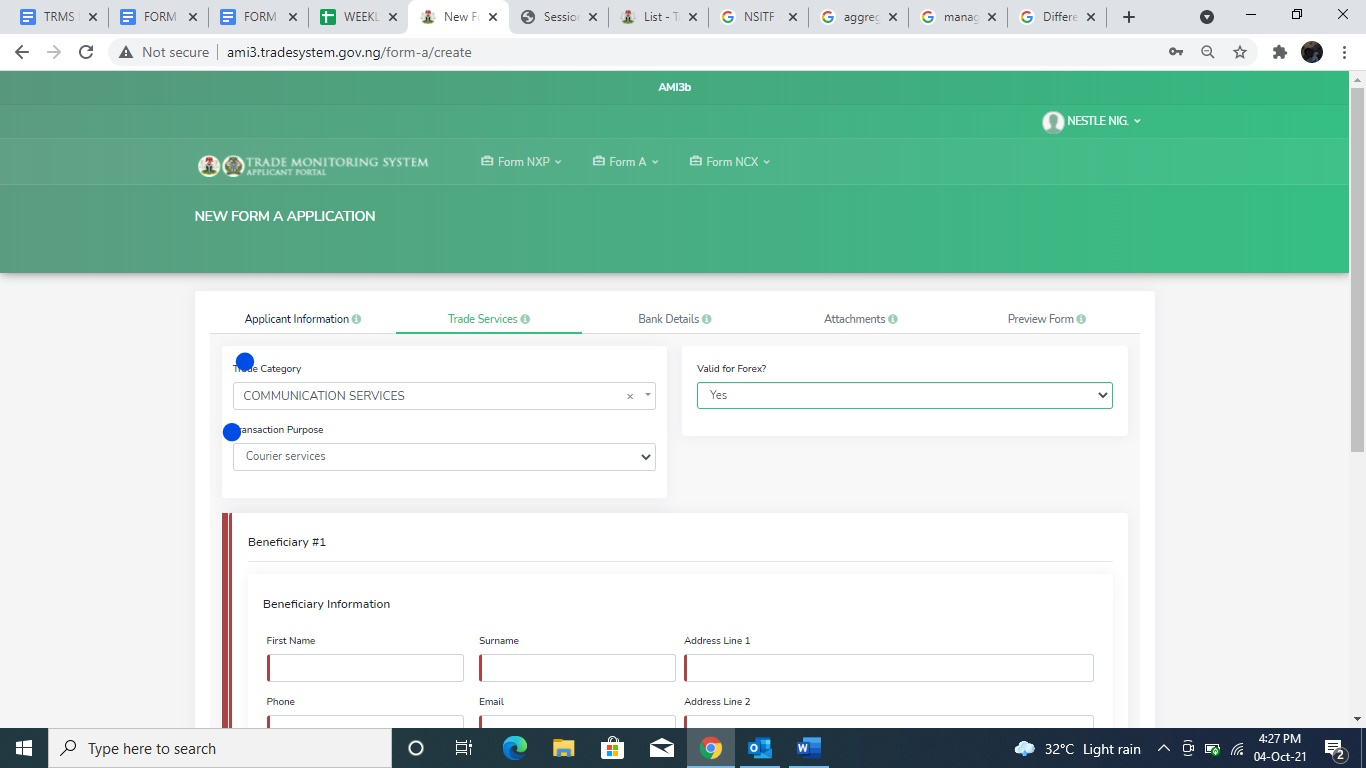This screenshot has width=1366, height=768.
Task: Open the Chrome extensions puzzle icon
Action: click(x=1279, y=52)
